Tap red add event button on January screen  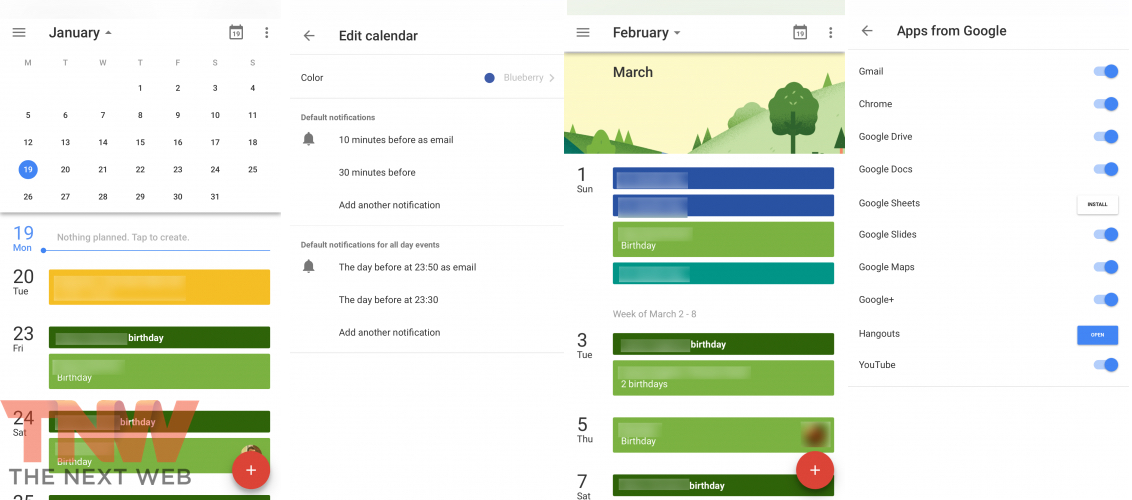pos(251,470)
